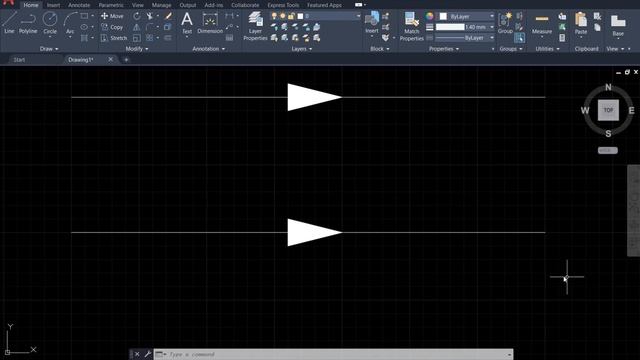Expand the Layers panel
Image resolution: width=640 pixels, height=360 pixels.
point(302,49)
